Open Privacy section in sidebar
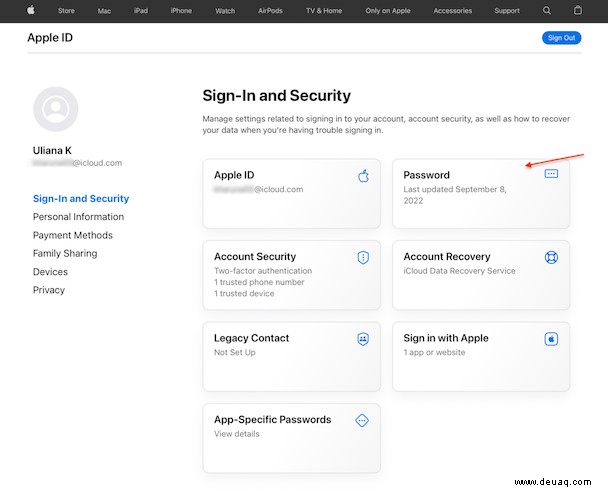 pyautogui.click(x=49, y=290)
